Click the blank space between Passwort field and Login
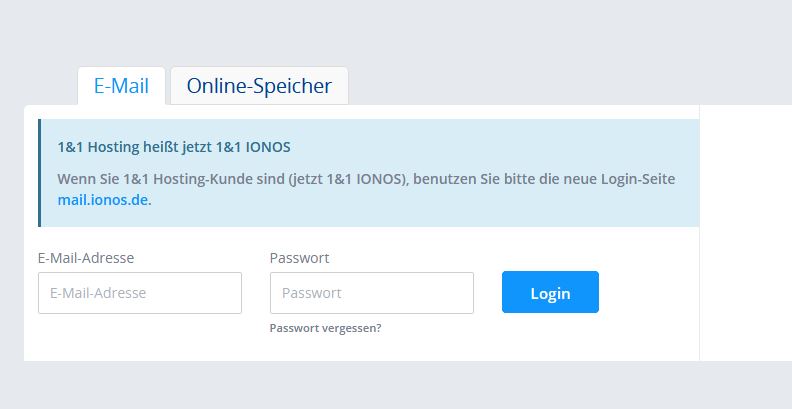Viewport: 792px width, 409px height. 488,293
